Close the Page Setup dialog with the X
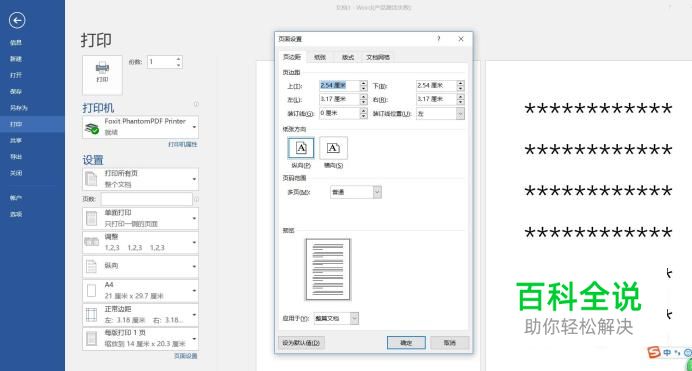This screenshot has width=692, height=371. pyautogui.click(x=461, y=39)
